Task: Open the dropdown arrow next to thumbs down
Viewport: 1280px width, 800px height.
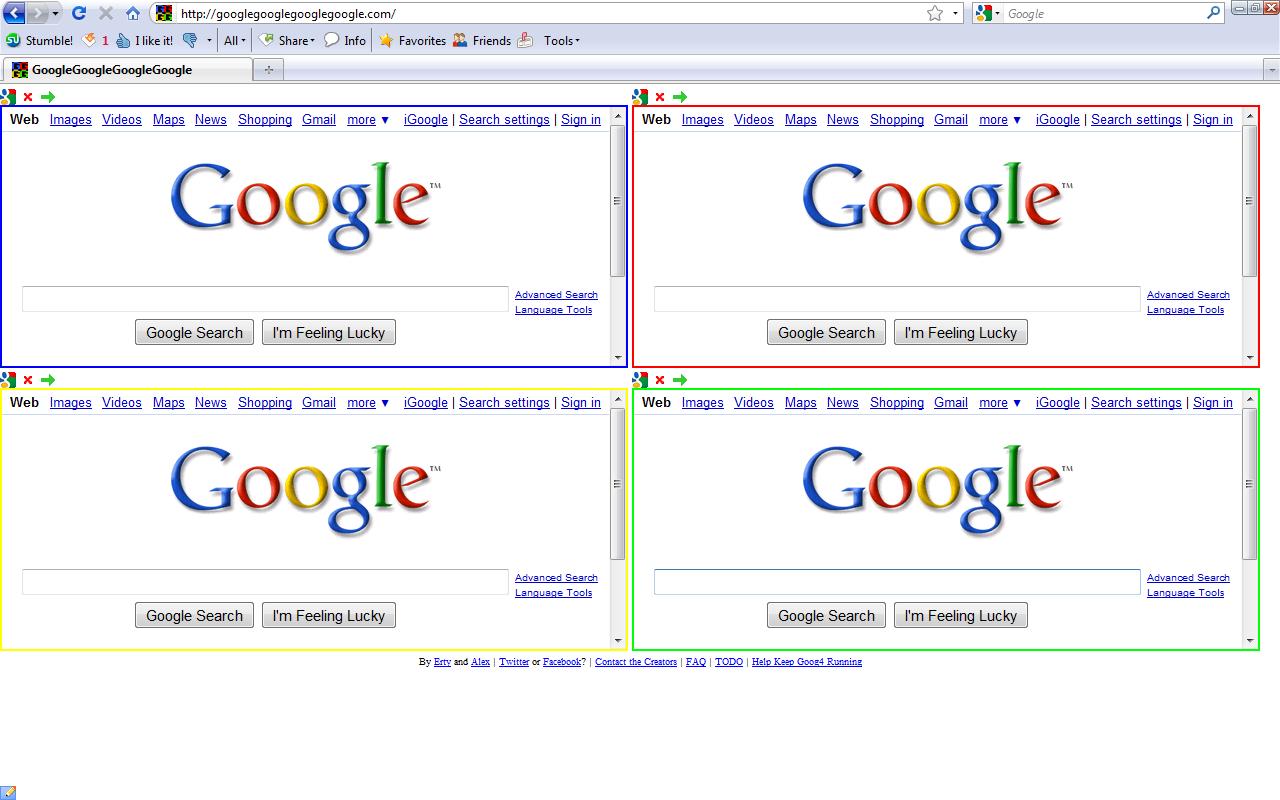Action: click(209, 41)
